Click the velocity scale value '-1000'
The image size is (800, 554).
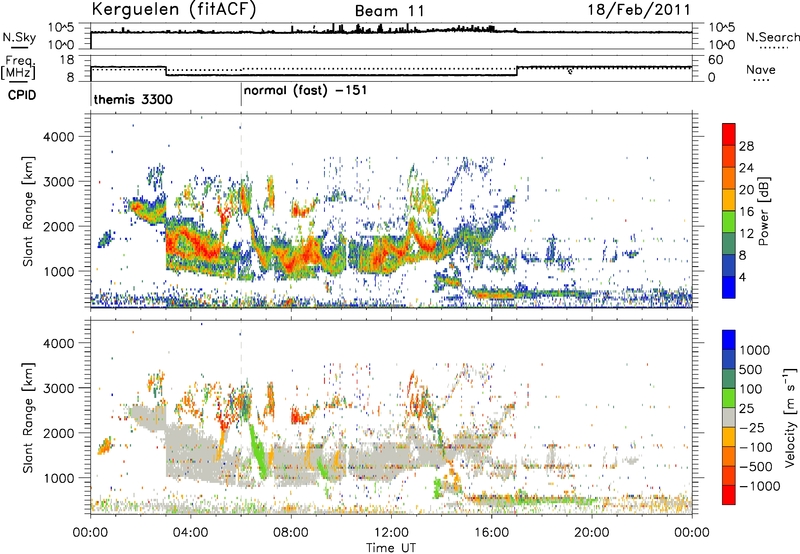pos(760,486)
